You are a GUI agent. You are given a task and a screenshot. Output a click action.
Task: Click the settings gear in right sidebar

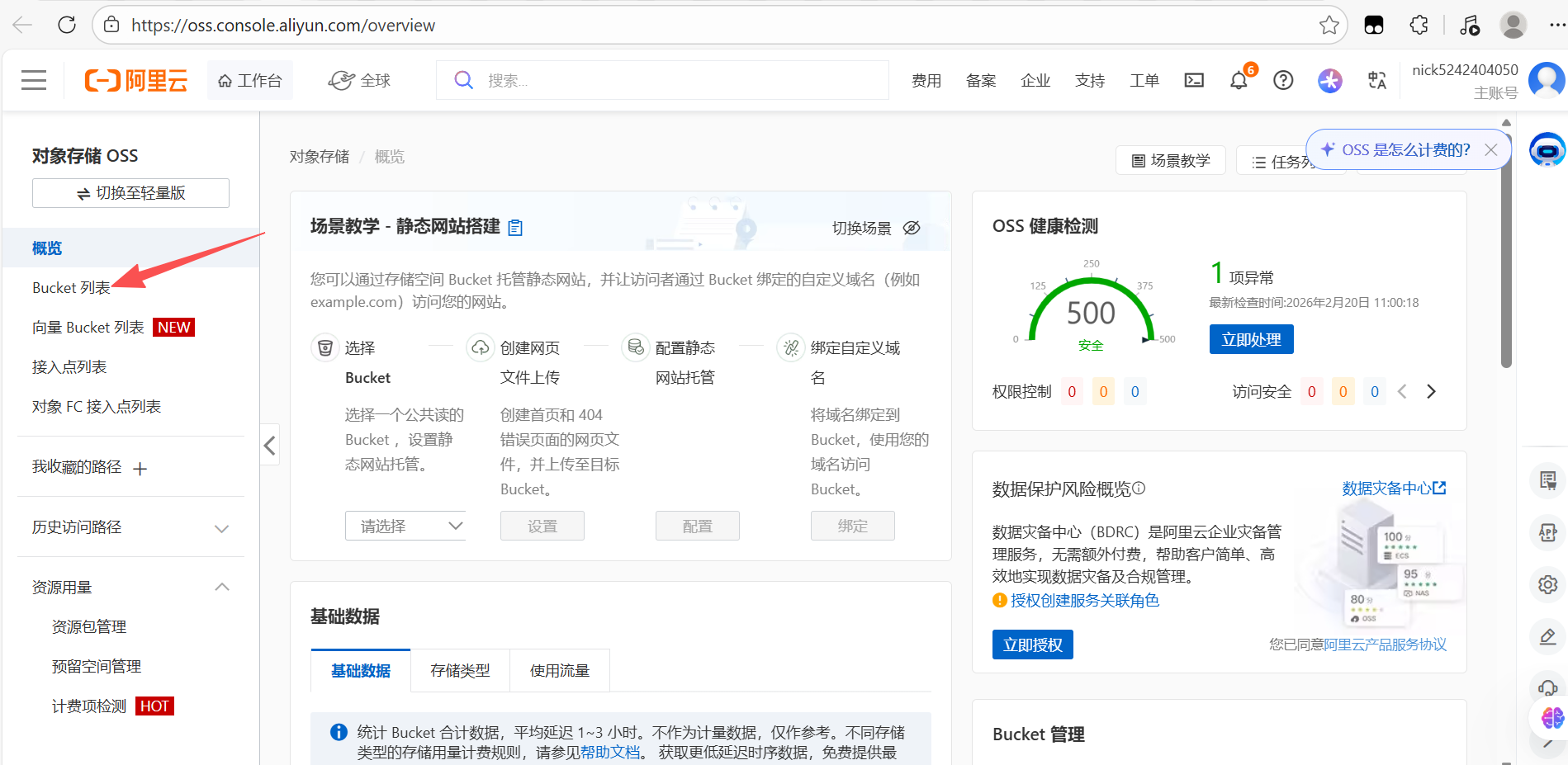[x=1547, y=584]
